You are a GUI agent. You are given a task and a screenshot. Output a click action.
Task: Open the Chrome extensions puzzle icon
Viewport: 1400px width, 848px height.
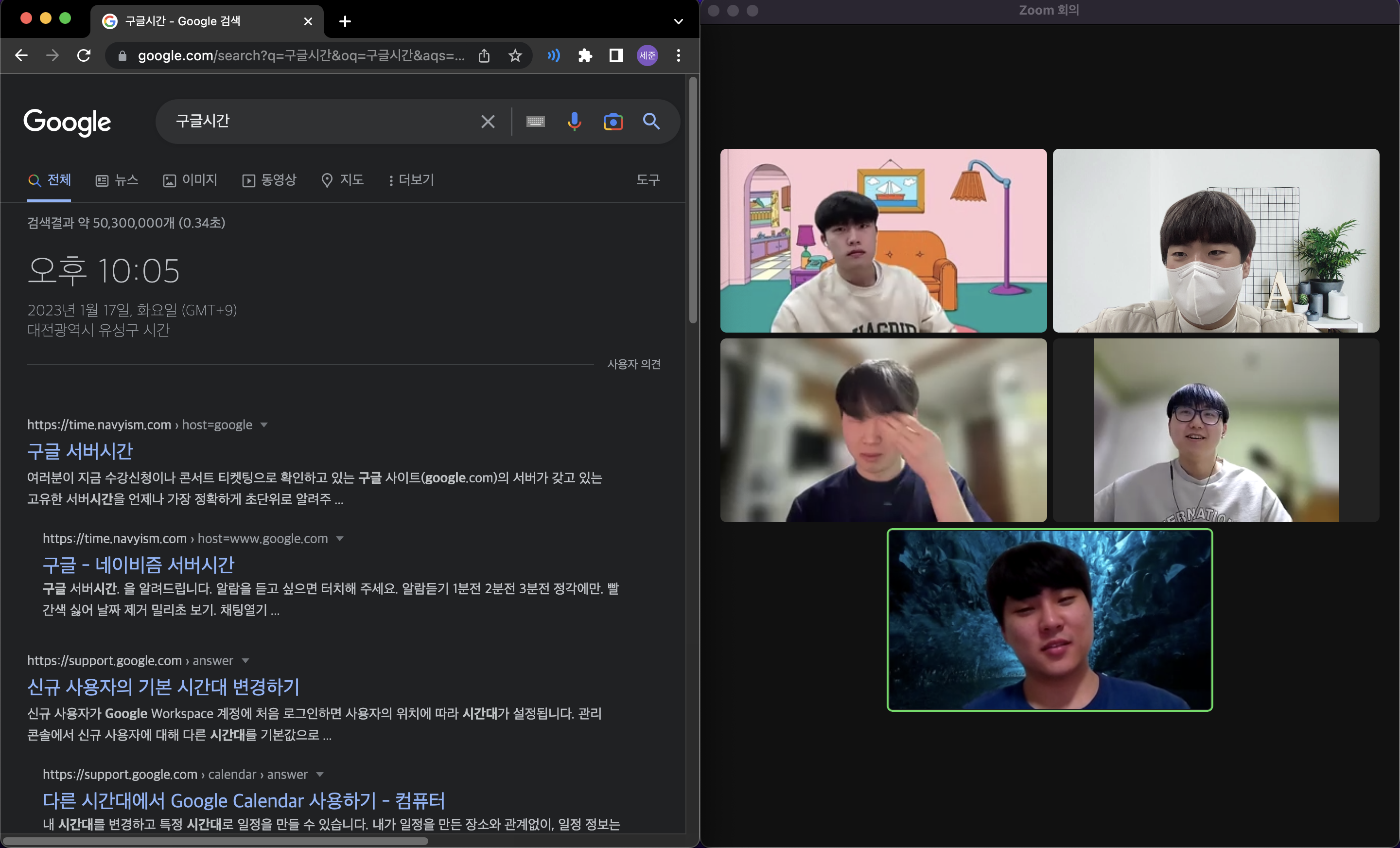point(585,56)
